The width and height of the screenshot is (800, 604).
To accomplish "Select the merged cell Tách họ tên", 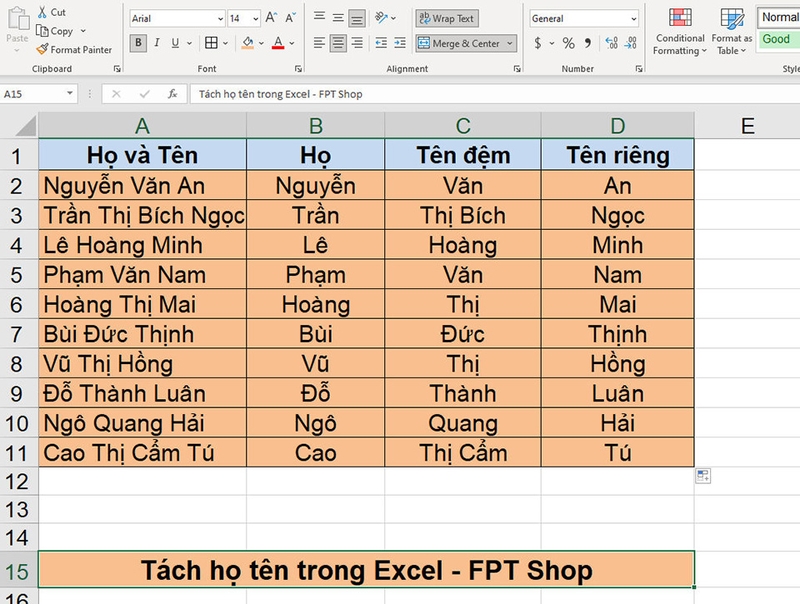I will pos(366,570).
